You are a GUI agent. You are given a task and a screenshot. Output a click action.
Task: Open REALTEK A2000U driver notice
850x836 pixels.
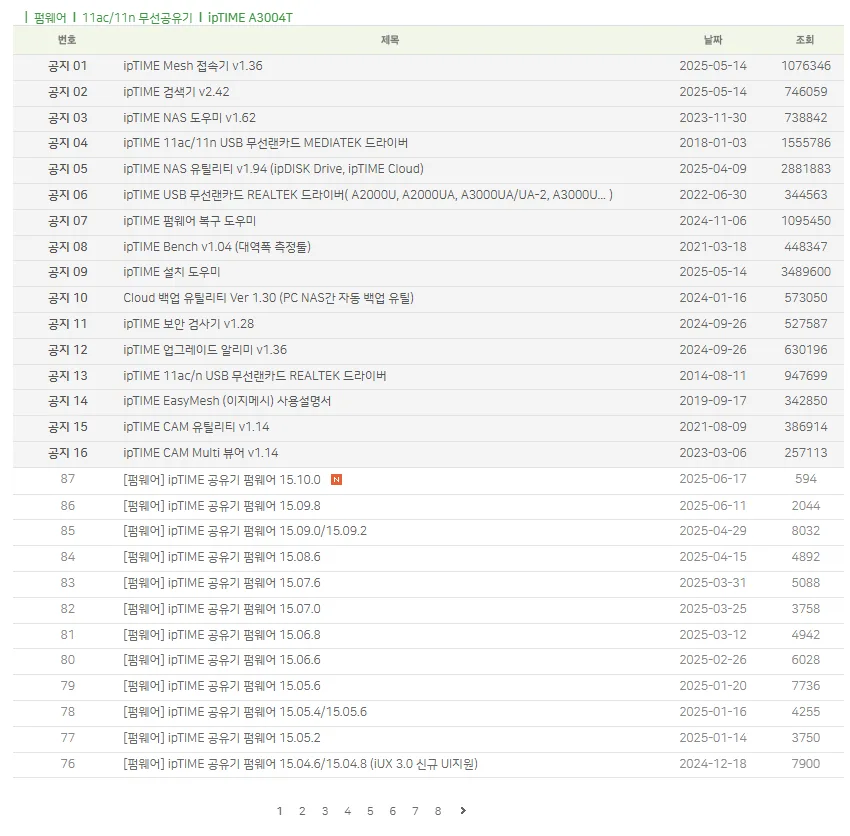coord(368,195)
